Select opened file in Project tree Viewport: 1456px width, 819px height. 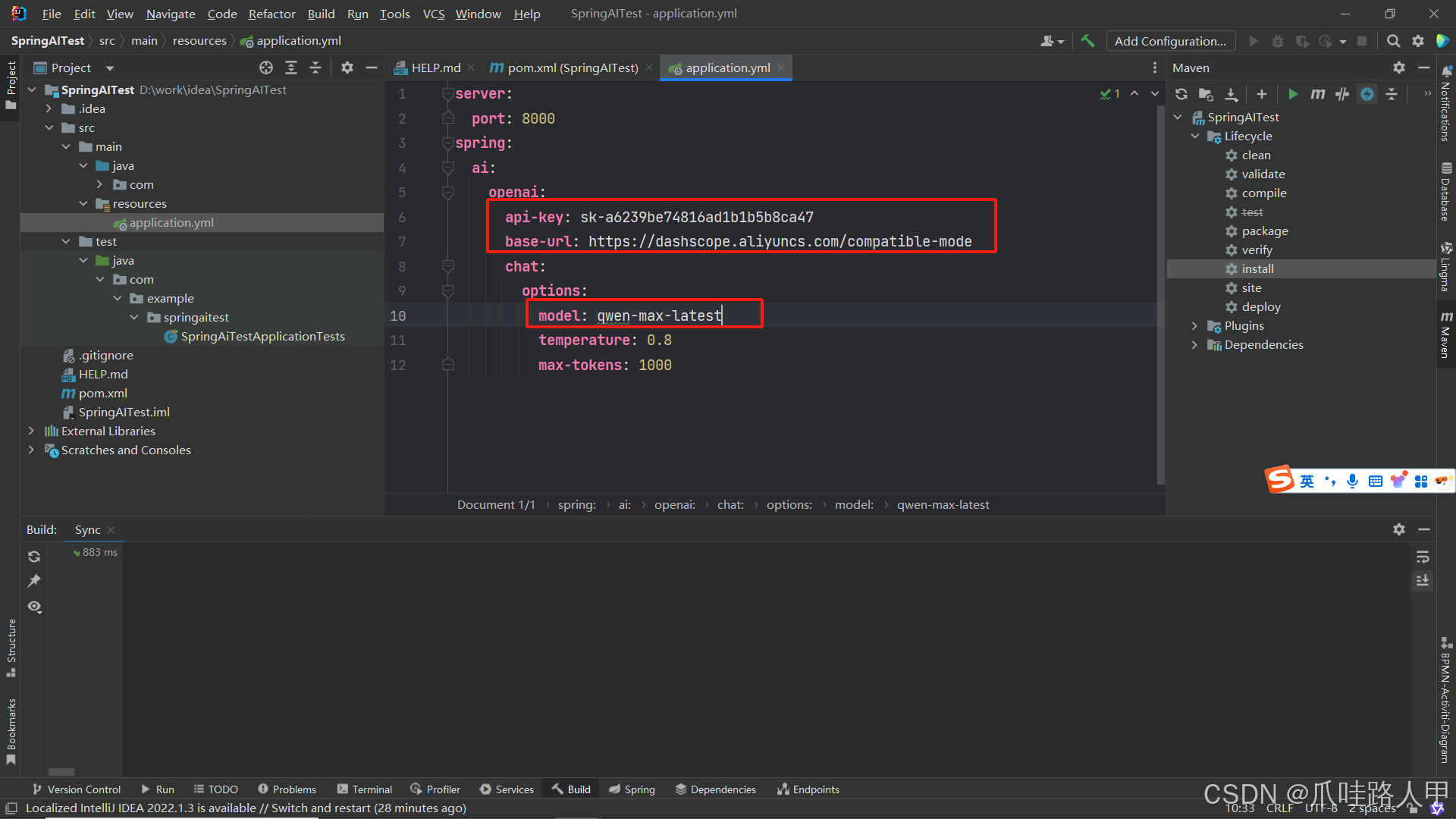click(266, 68)
